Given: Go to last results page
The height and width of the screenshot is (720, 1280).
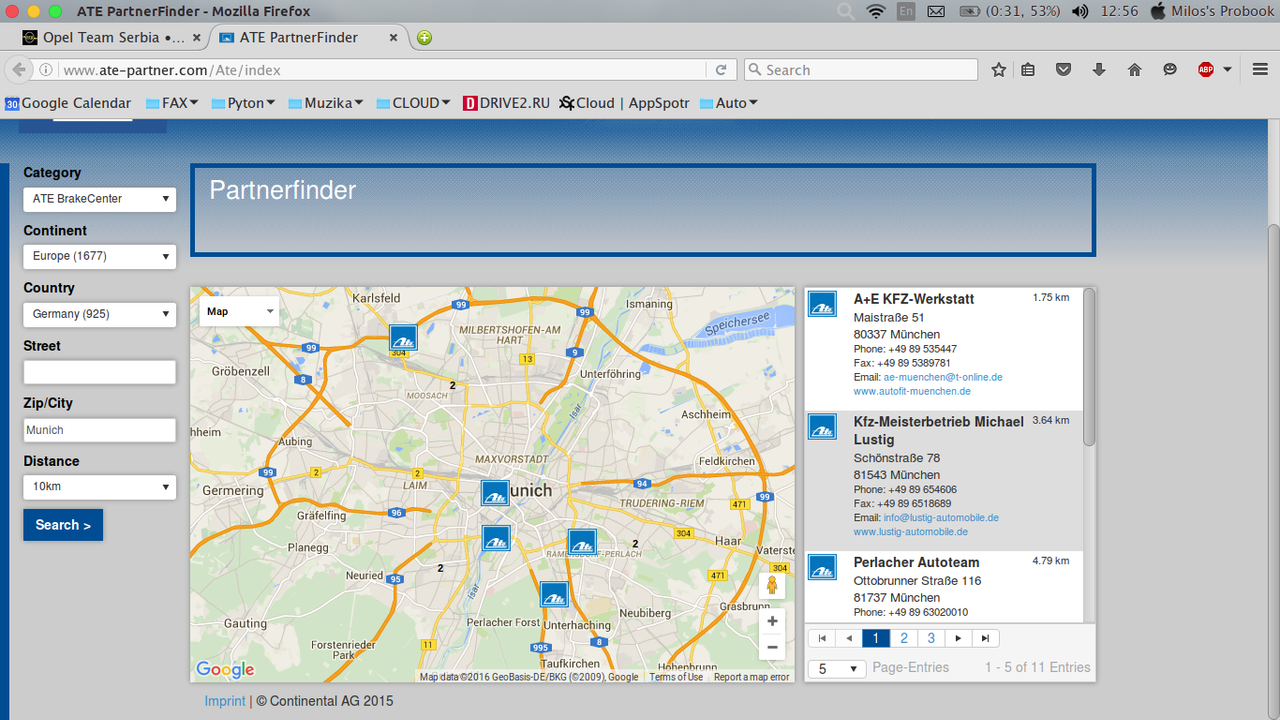Looking at the screenshot, I should point(985,638).
